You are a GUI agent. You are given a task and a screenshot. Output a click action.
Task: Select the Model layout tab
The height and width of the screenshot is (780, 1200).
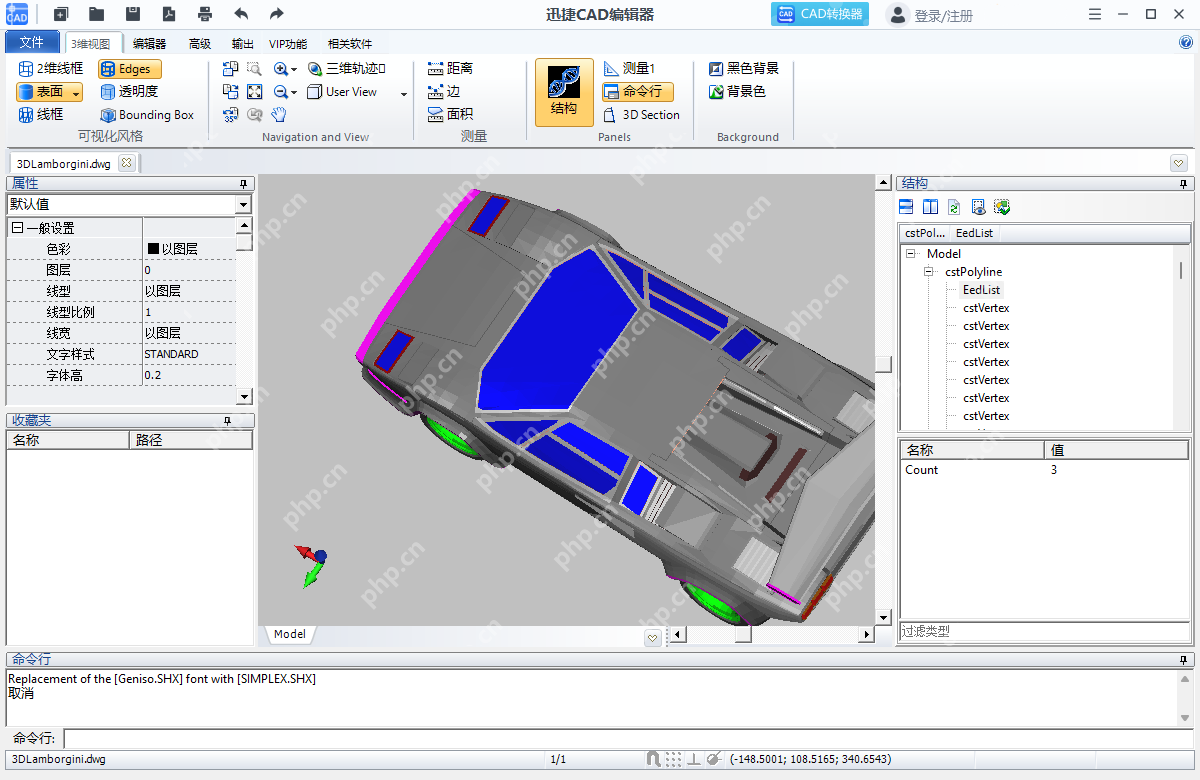[x=289, y=634]
